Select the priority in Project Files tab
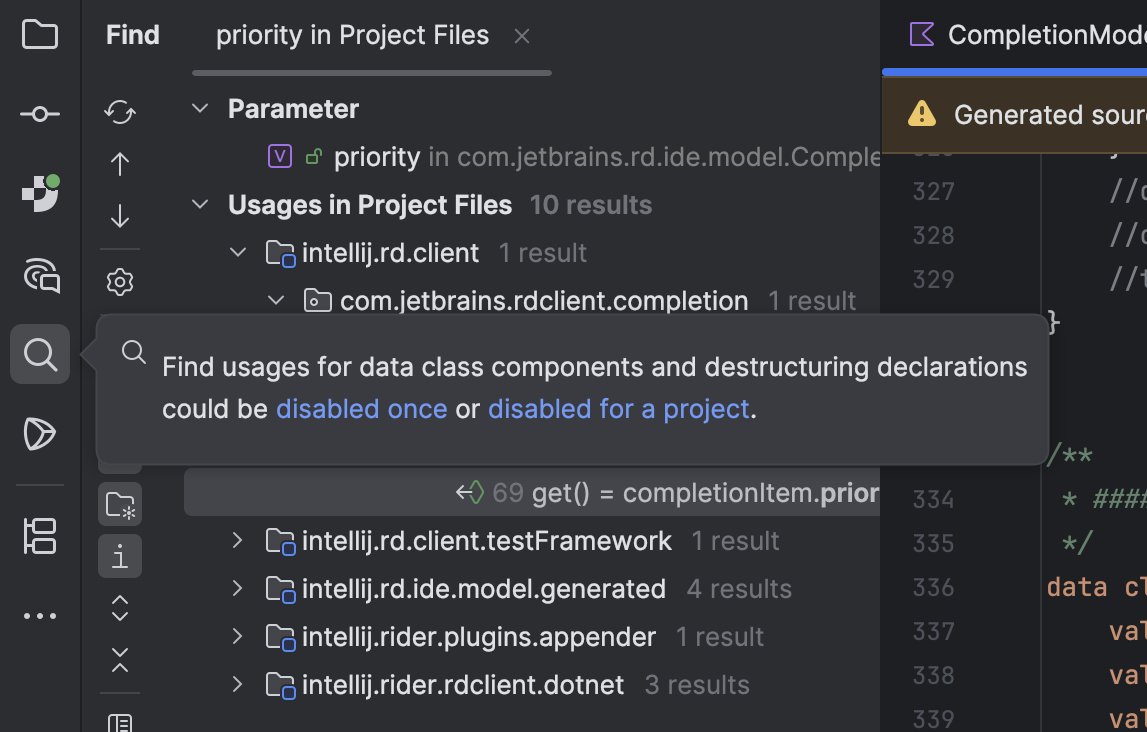 click(352, 35)
